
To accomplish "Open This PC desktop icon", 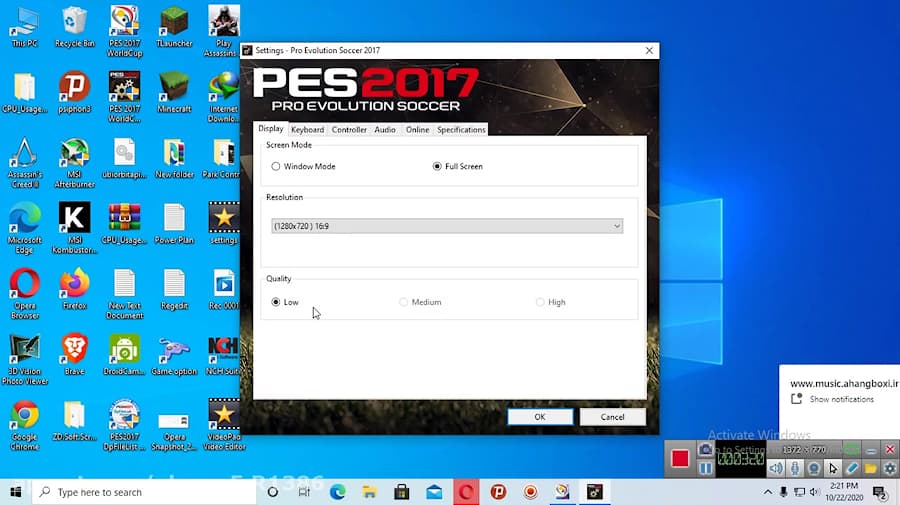I will 25,28.
